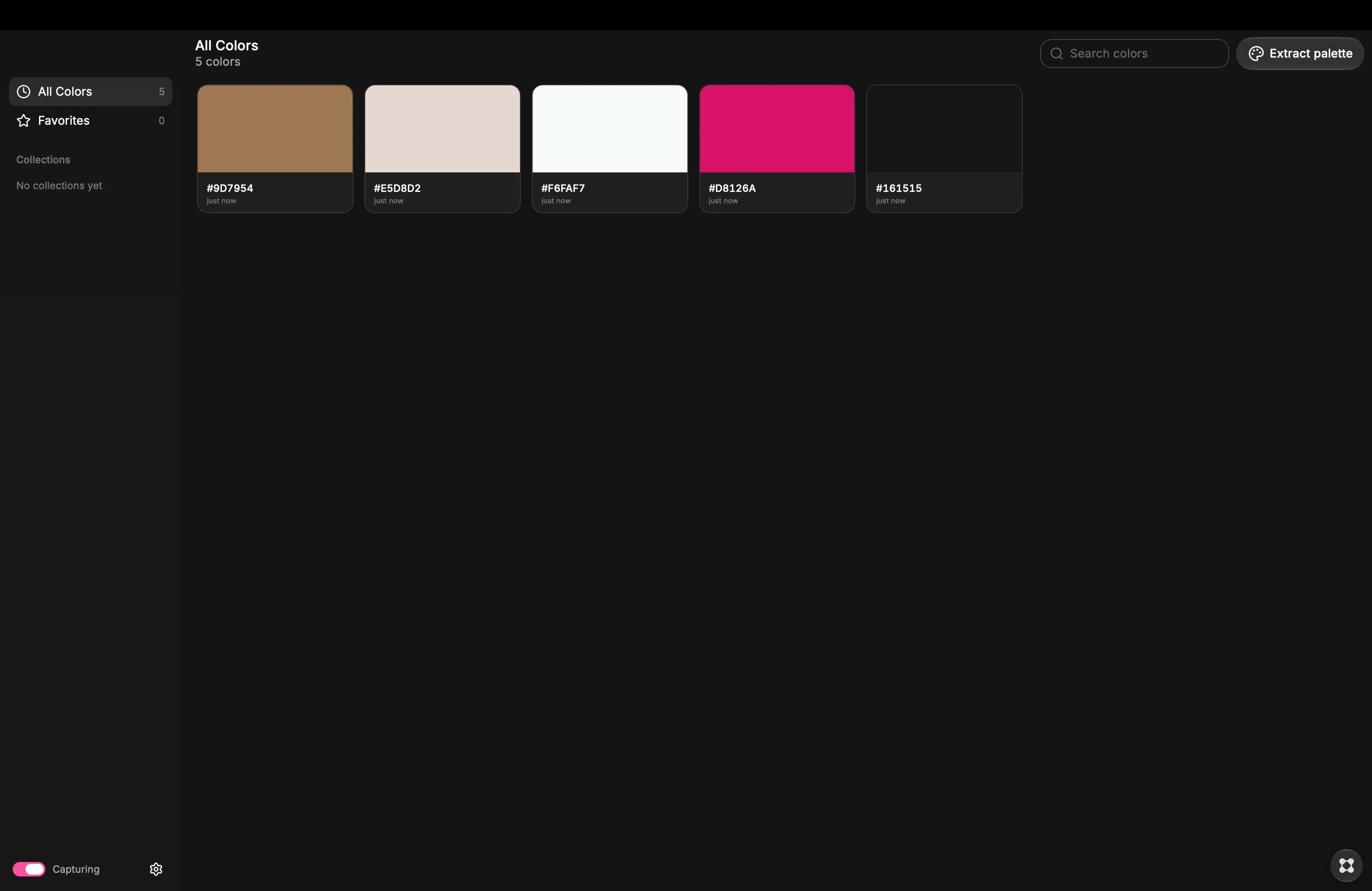Click 'just now' under #161515
Viewport: 1372px width, 891px height.
[891, 201]
